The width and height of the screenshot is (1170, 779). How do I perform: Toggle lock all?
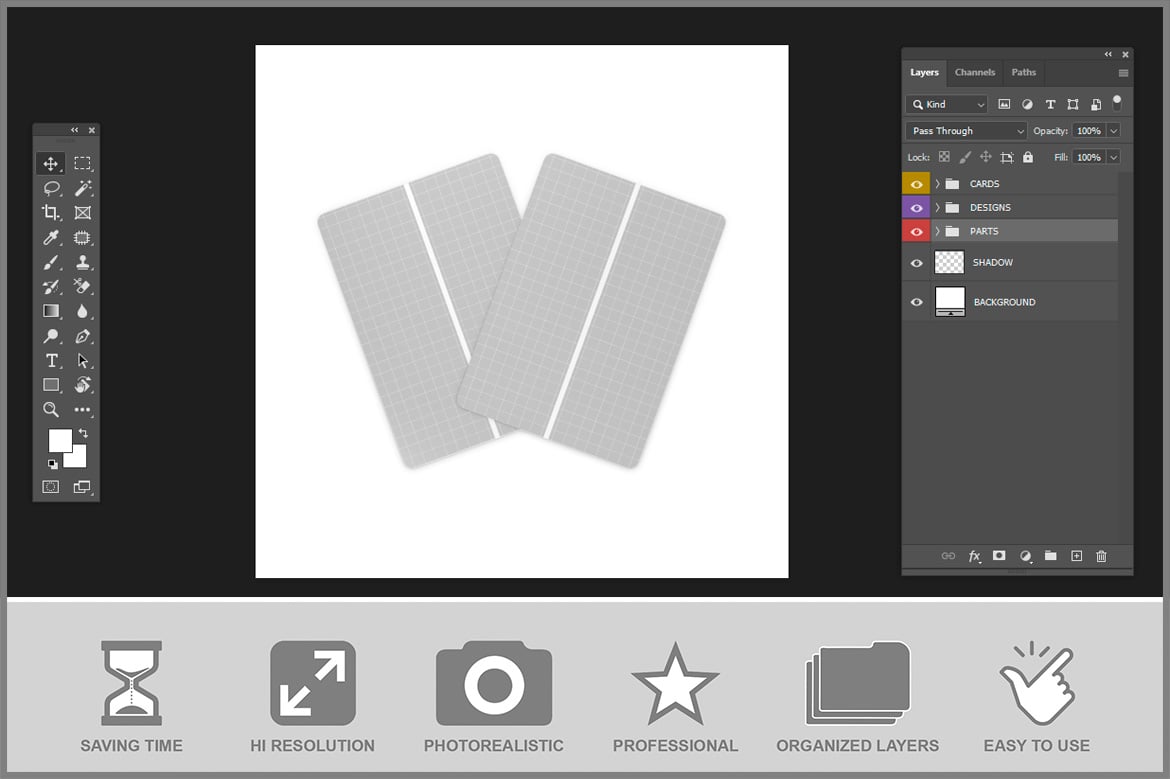point(1028,157)
